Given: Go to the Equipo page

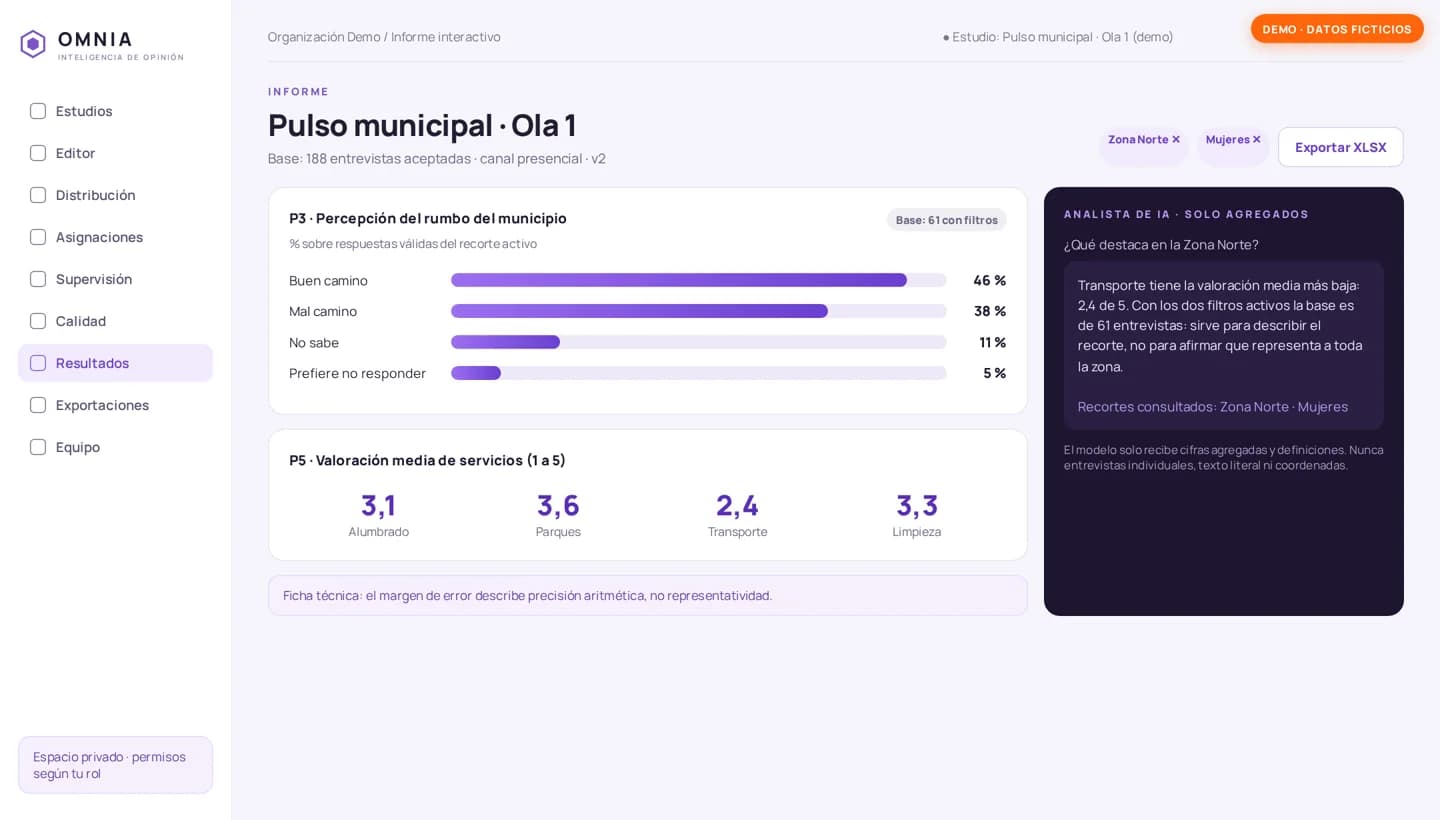Looking at the screenshot, I should click(x=115, y=447).
